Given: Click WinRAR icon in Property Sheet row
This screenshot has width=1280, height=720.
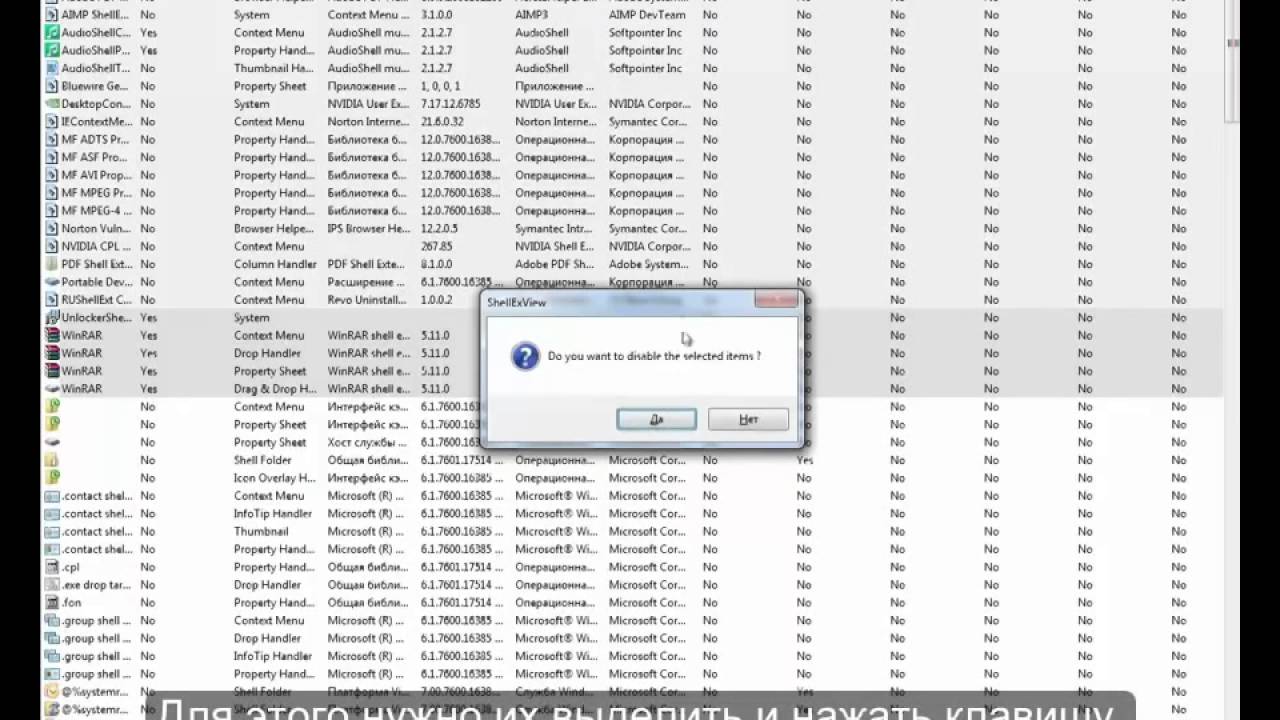Looking at the screenshot, I should (52, 372).
